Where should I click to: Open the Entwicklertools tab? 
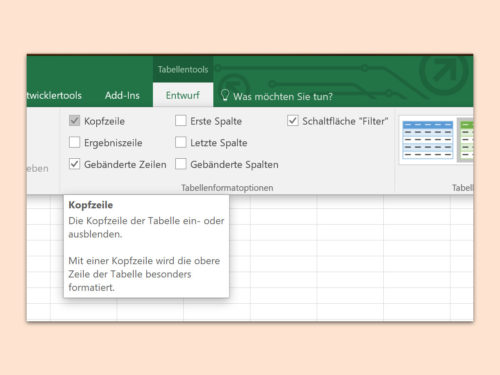(54, 95)
